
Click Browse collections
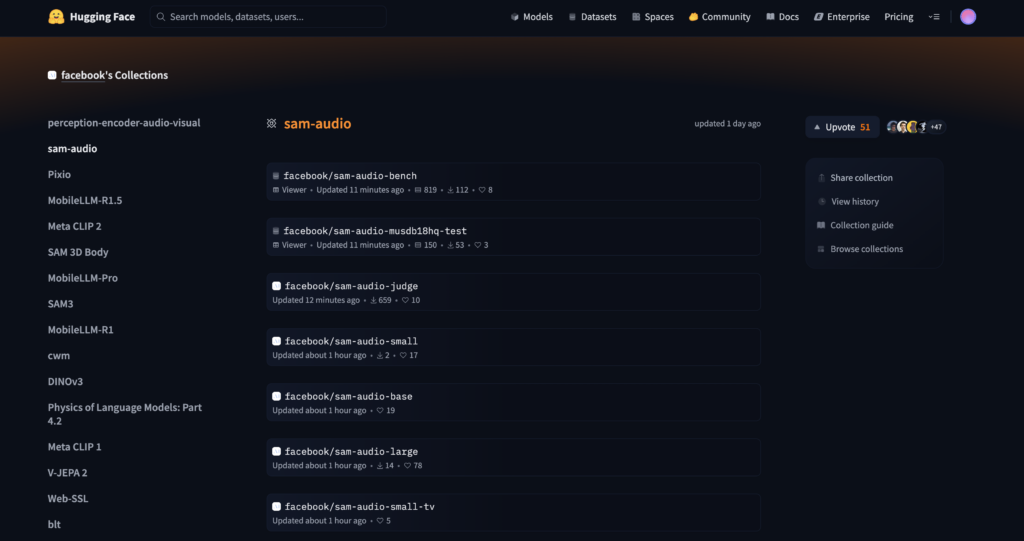coord(866,249)
